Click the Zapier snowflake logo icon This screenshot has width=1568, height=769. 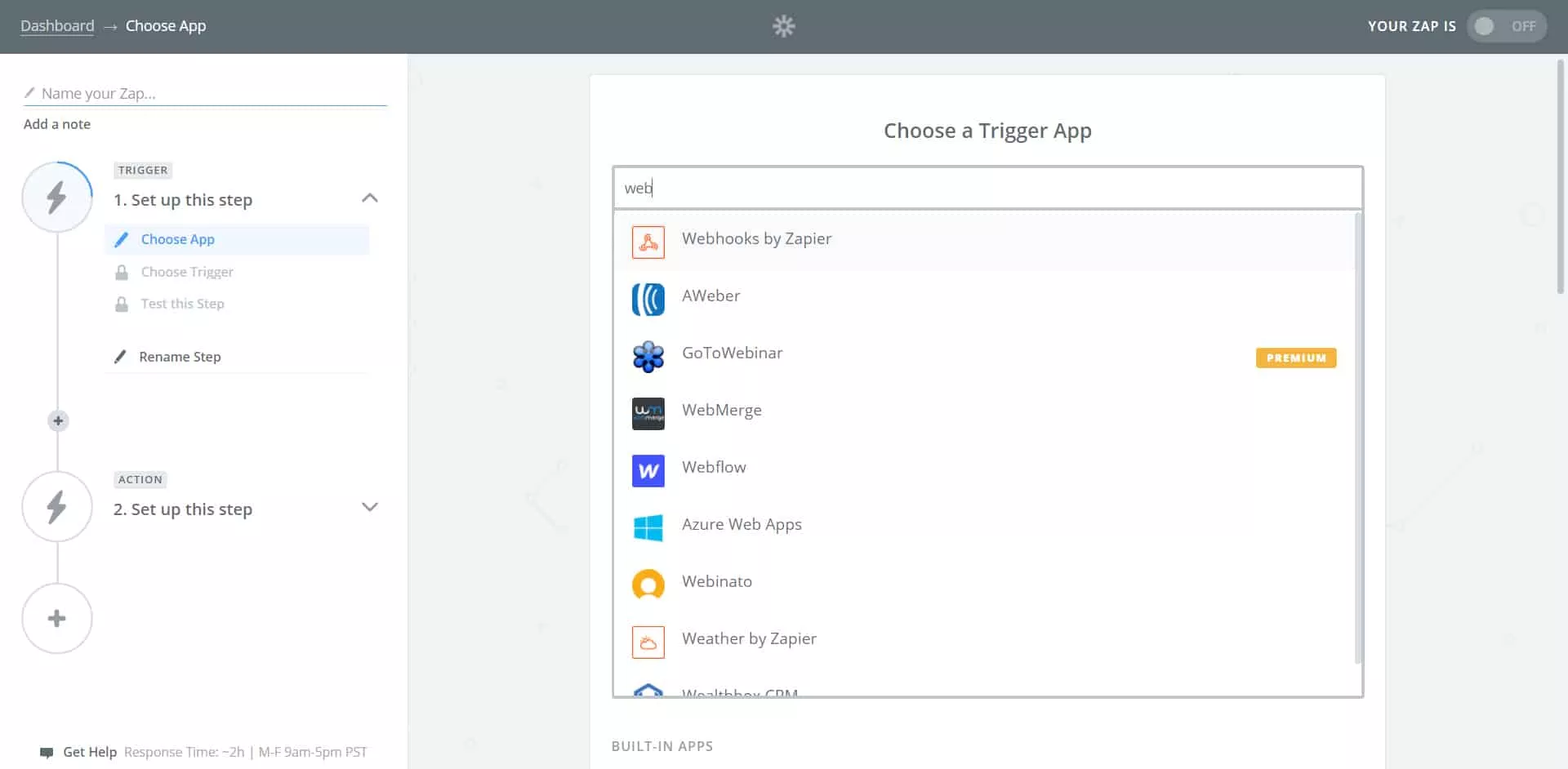tap(783, 26)
